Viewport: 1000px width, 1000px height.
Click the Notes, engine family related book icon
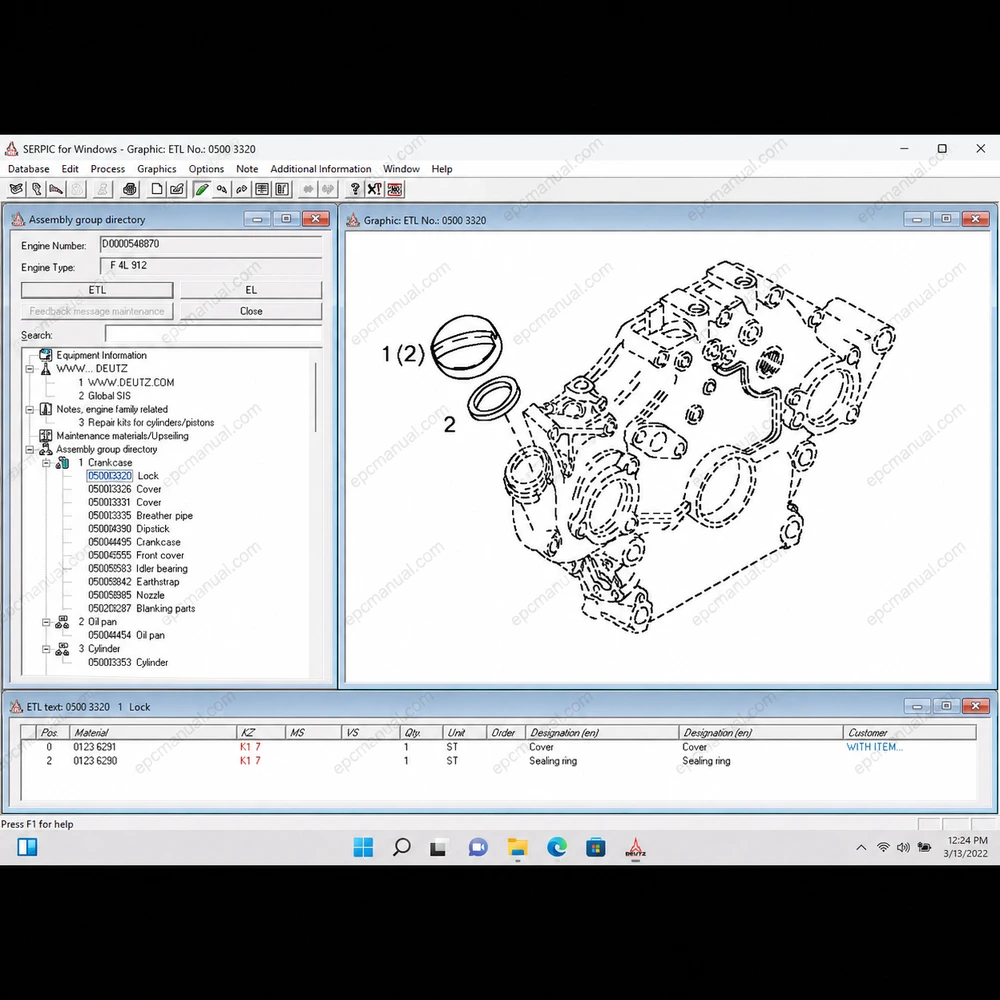(x=45, y=409)
